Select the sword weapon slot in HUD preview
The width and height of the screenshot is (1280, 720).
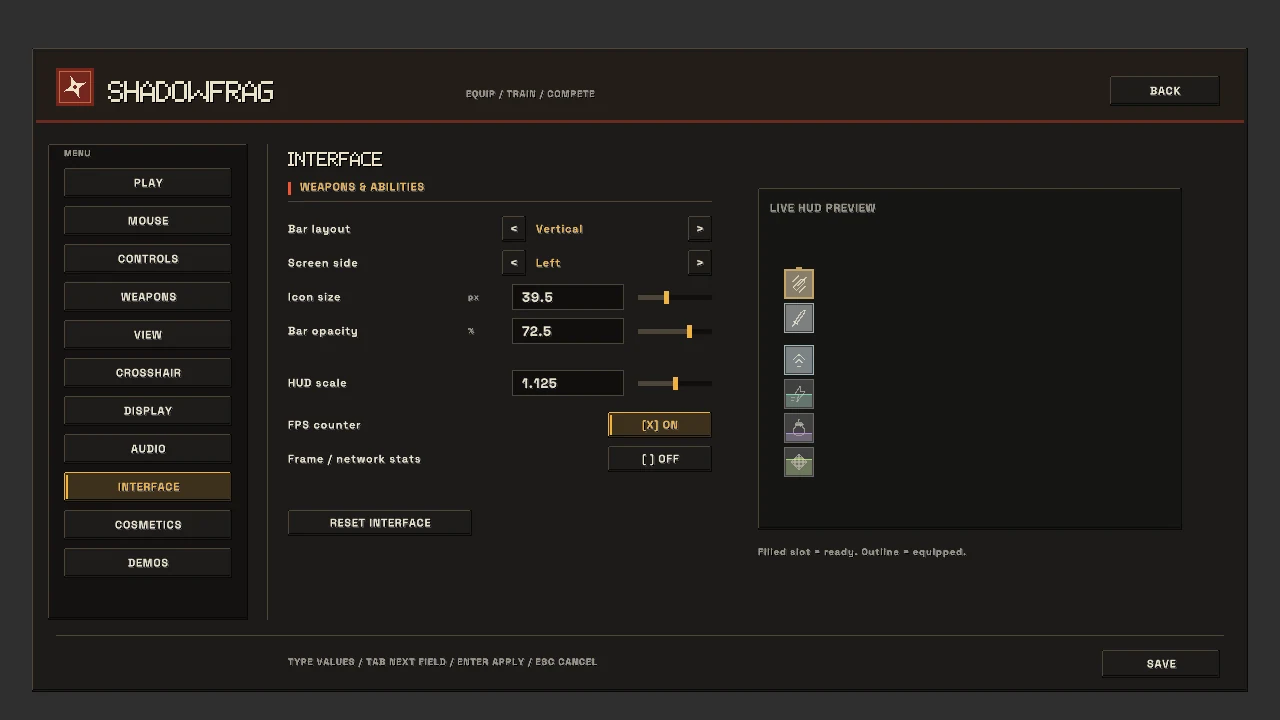pyautogui.click(x=799, y=318)
